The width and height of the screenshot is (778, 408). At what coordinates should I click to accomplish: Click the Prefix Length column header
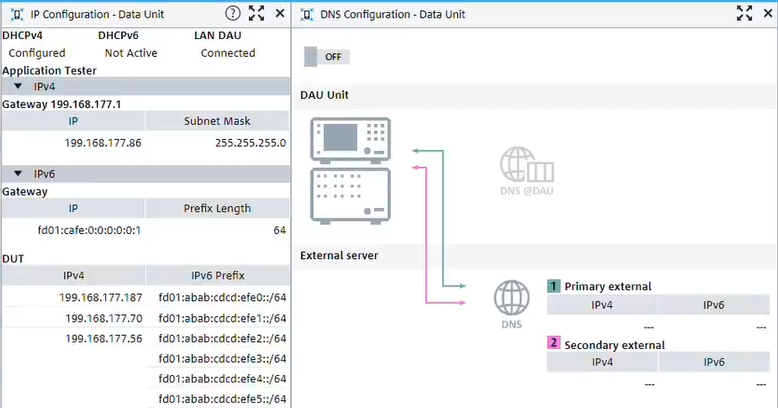(x=217, y=208)
